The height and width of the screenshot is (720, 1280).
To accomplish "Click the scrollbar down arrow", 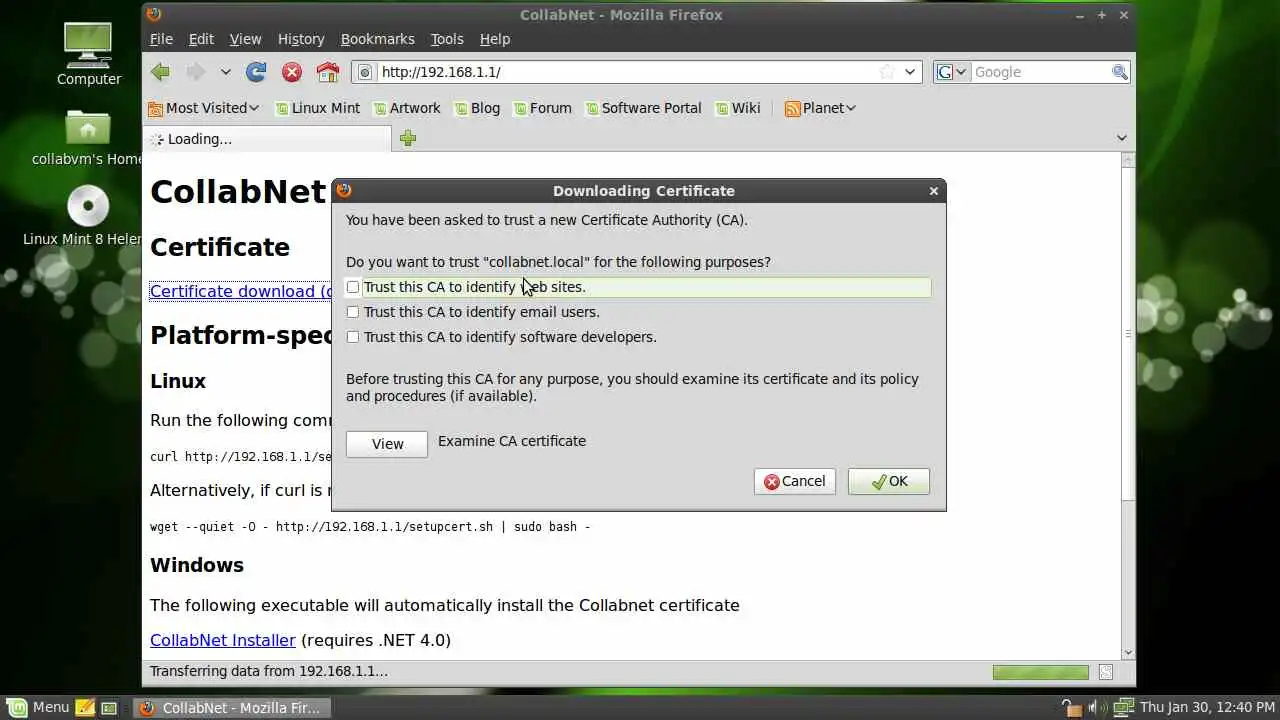I will coord(1128,653).
